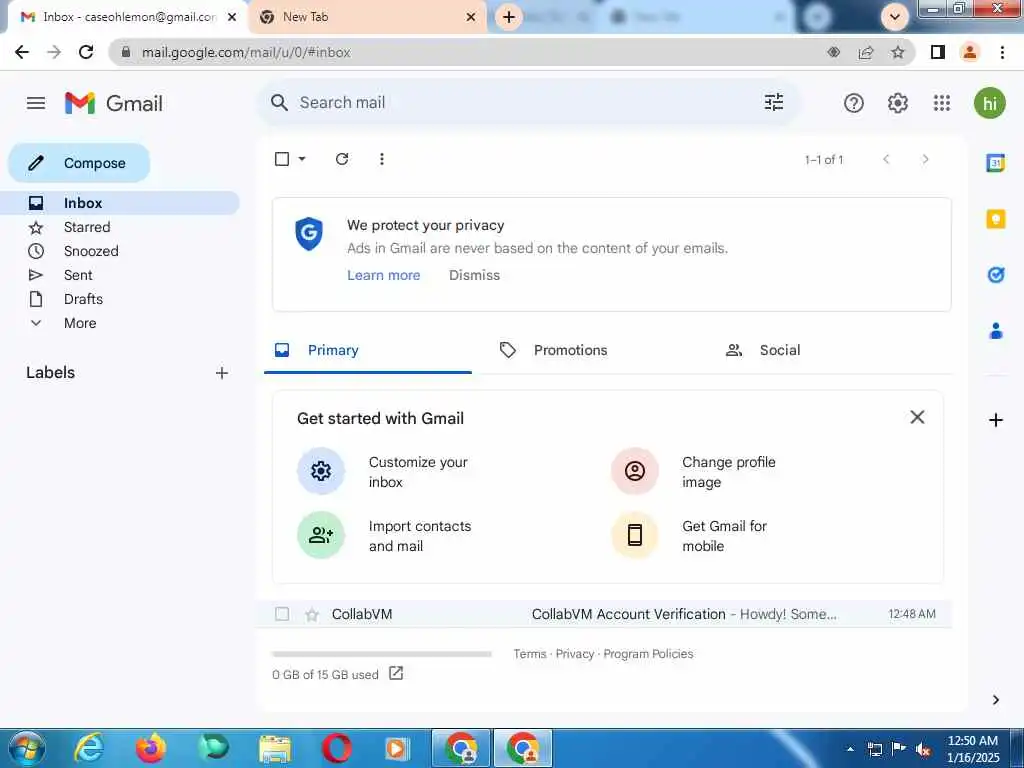This screenshot has width=1024, height=768.
Task: Close the Get started with Gmail card
Action: point(917,417)
